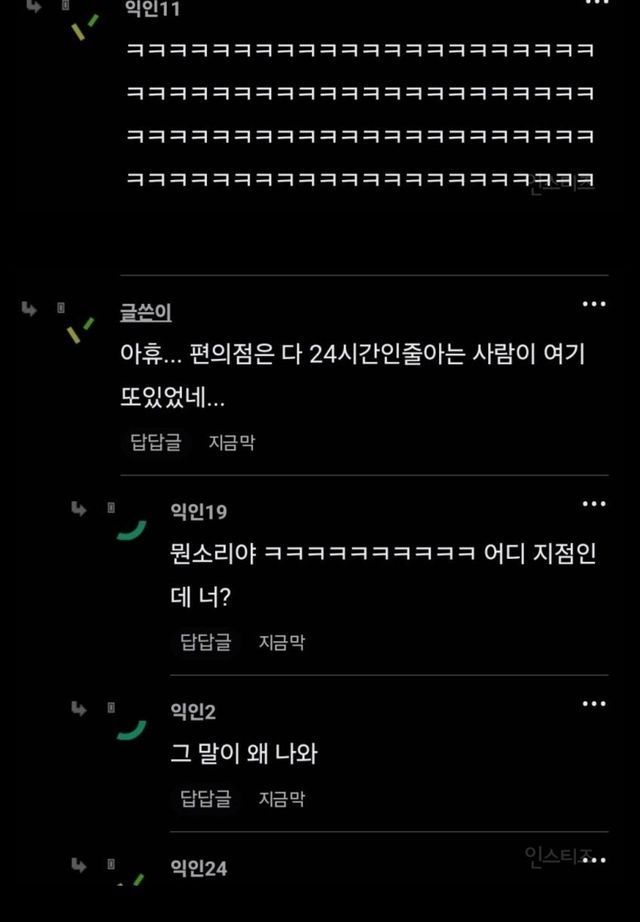Open more options for 글쓴이 comment
This screenshot has height=922, width=640.
point(594,304)
